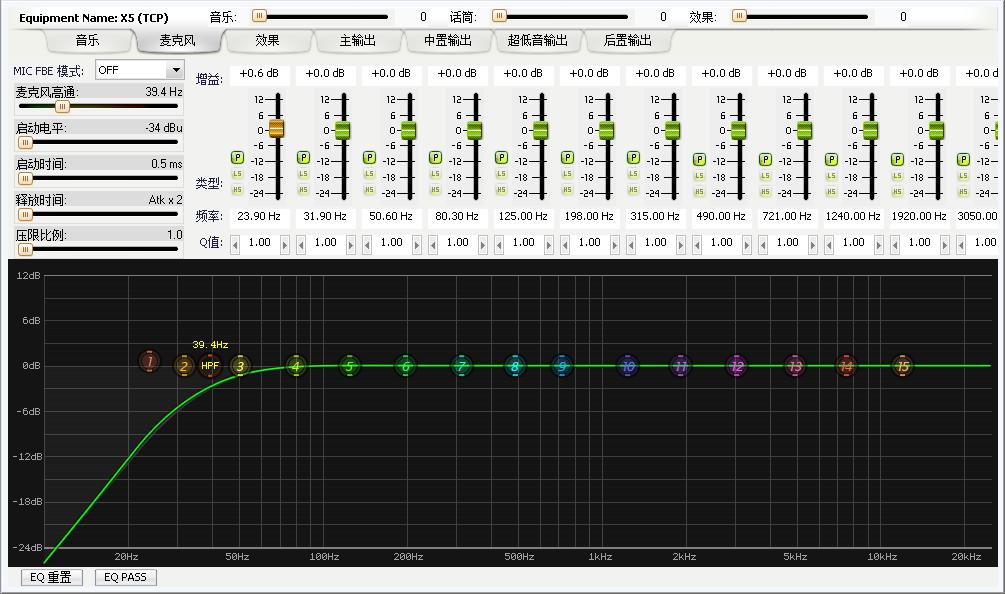Click the EQ PASS button

124,577
